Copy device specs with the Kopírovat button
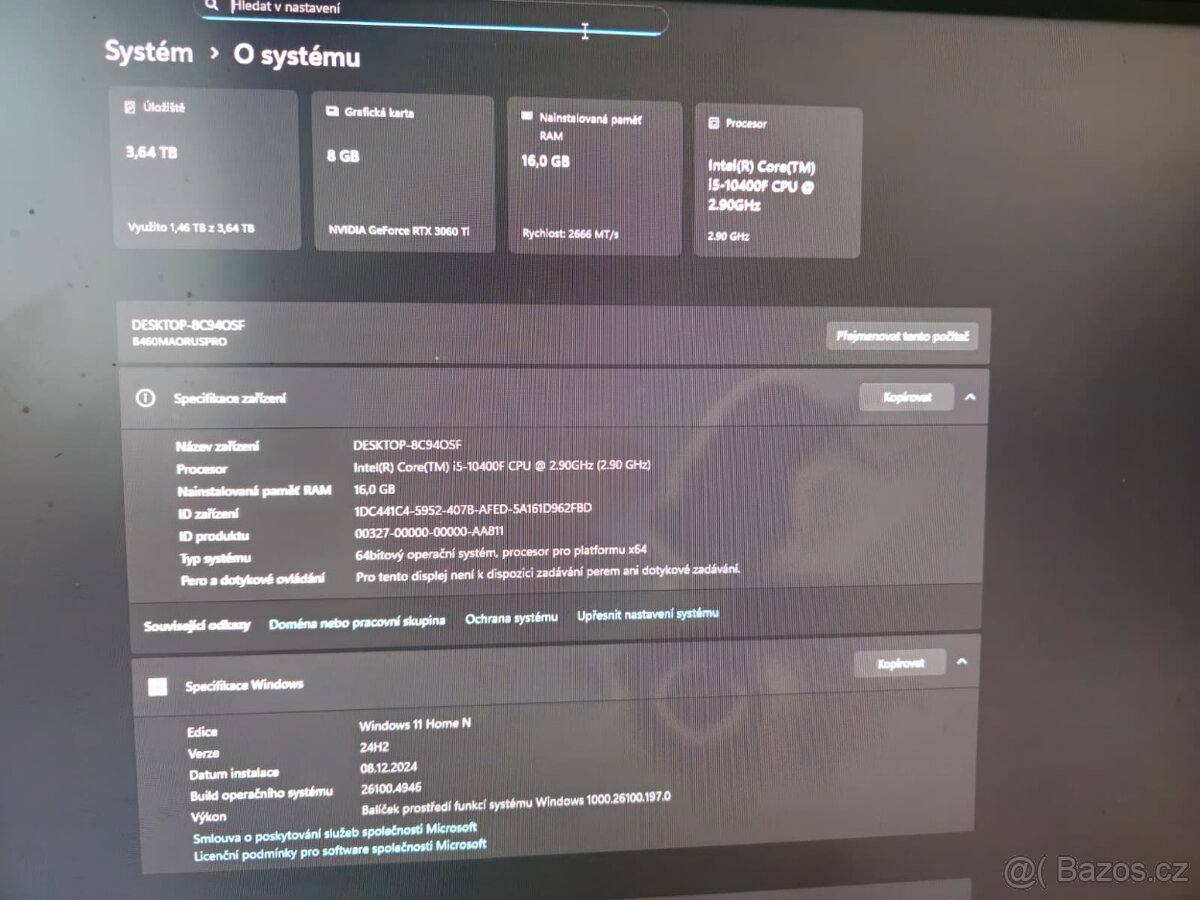1200x900 pixels. point(905,396)
